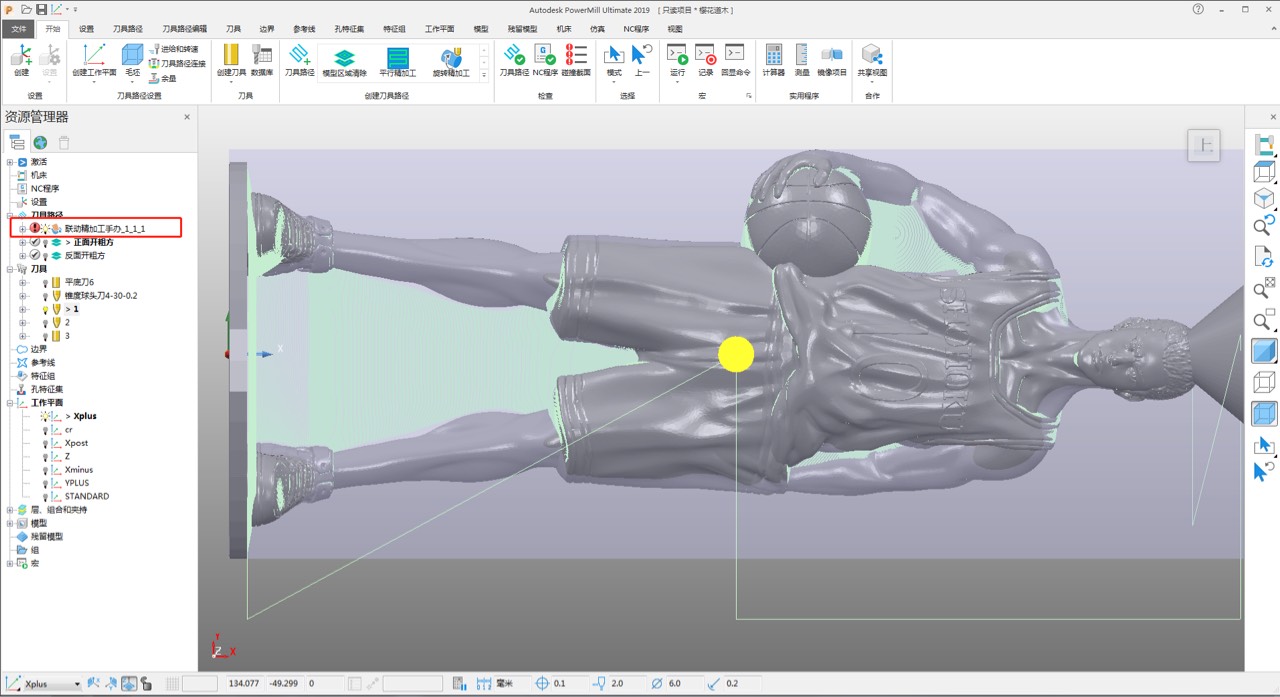This screenshot has height=697, width=1280.
Task: Click 刀具路径 create toolpath icon
Action: 299,56
